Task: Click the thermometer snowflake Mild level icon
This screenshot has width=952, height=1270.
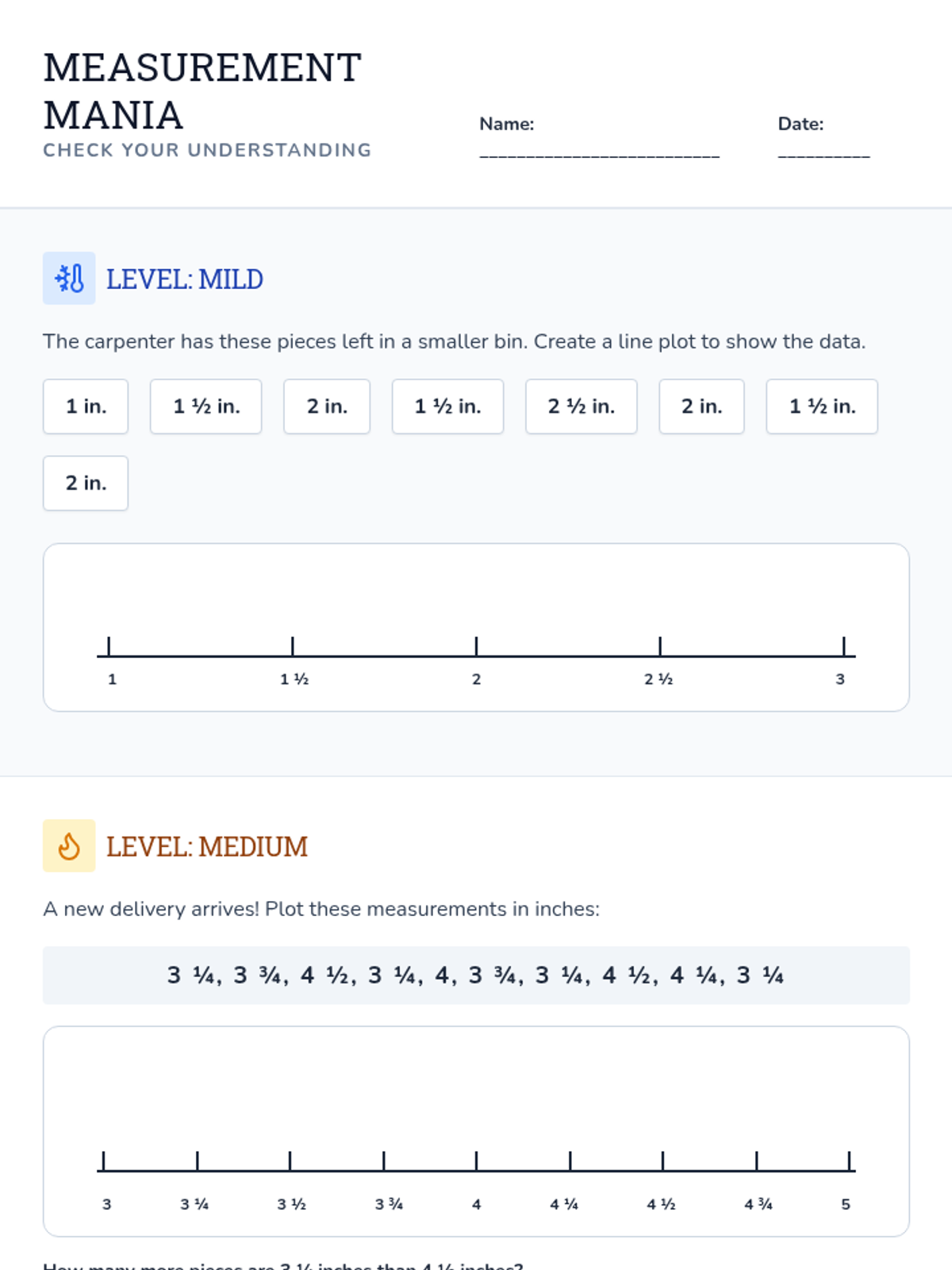Action: point(69,279)
